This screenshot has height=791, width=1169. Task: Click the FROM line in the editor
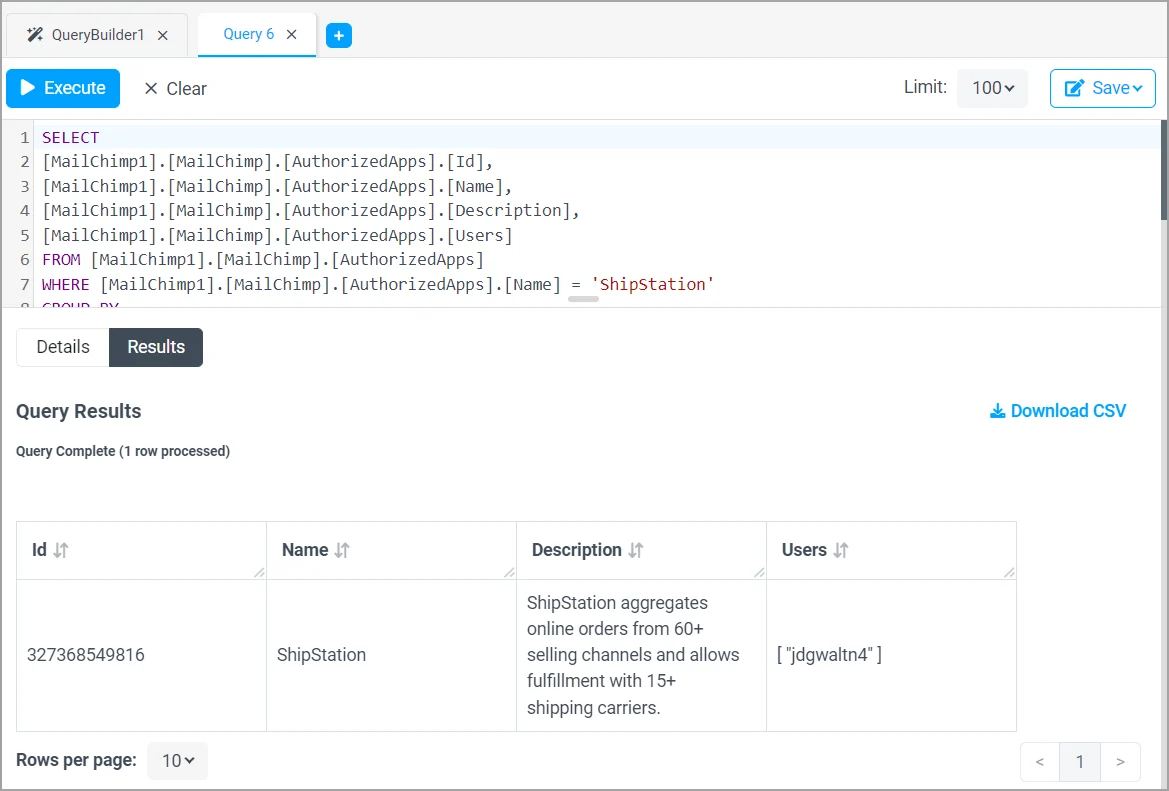point(263,259)
